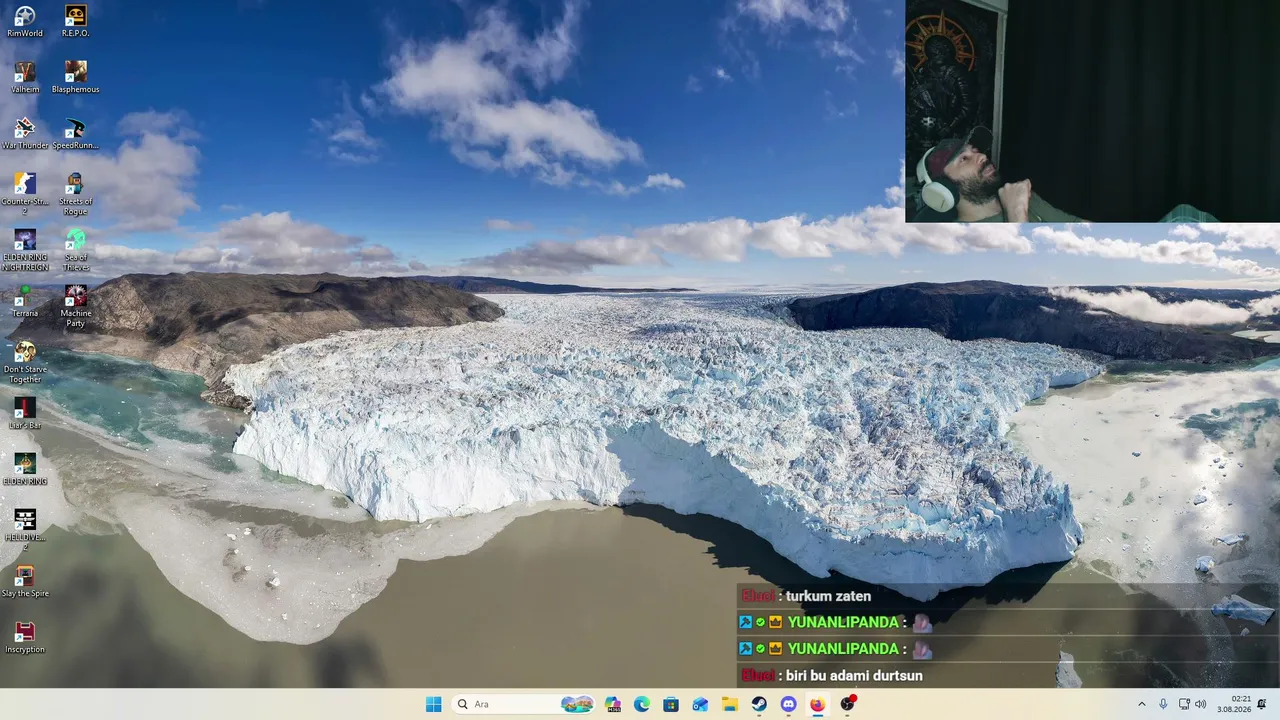The image size is (1280, 720).
Task: Select the SpeedRunners desktop icon
Action: (75, 133)
